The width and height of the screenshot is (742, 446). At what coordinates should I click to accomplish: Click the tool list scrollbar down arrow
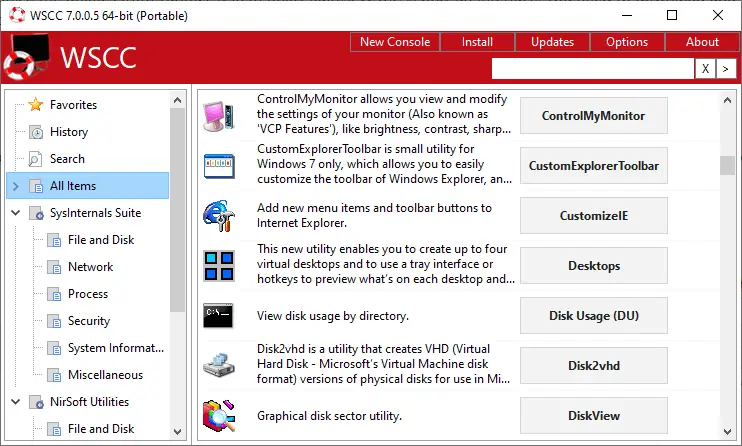click(727, 431)
